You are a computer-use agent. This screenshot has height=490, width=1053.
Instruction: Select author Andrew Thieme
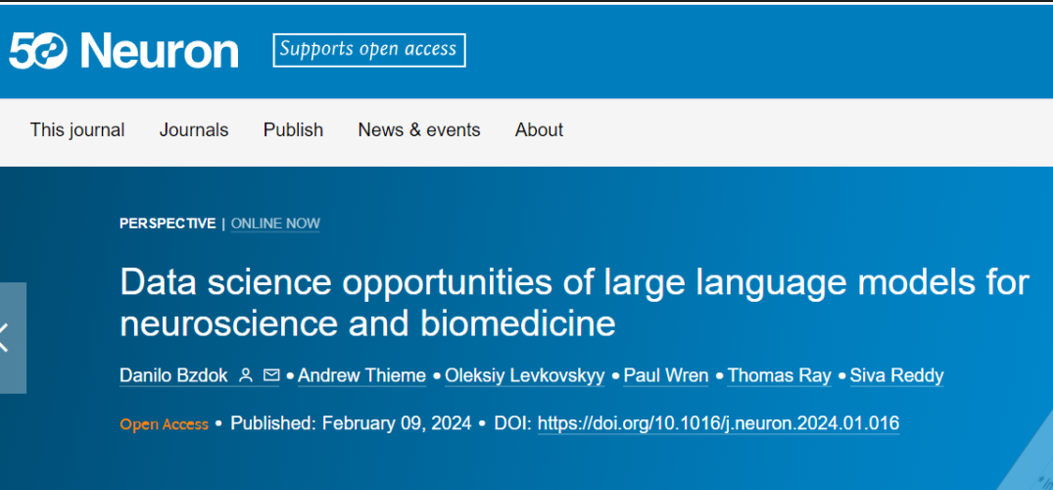tap(361, 376)
